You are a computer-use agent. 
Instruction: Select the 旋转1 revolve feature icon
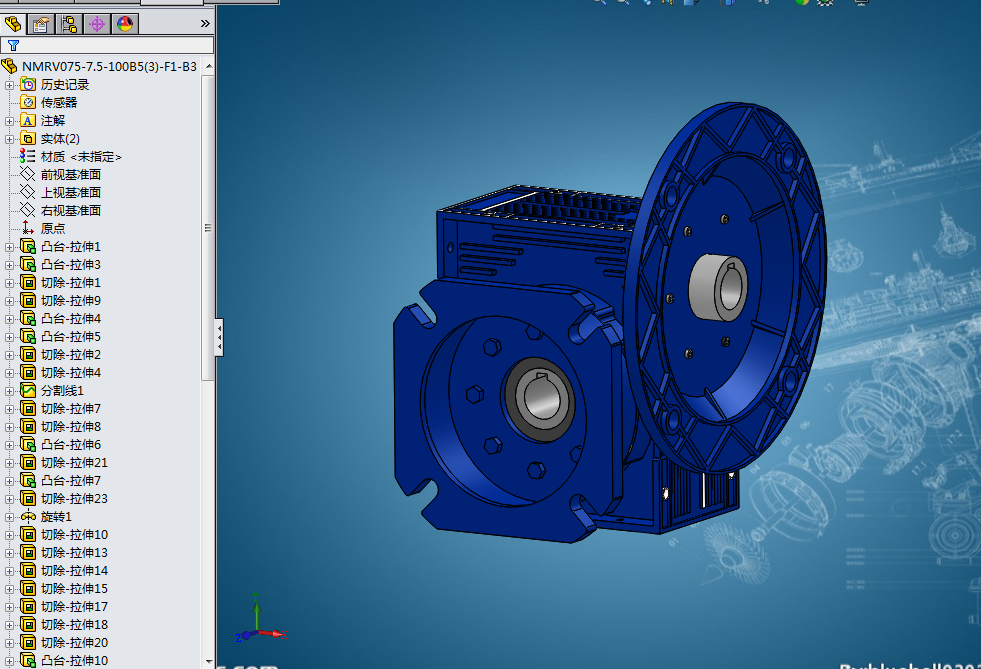point(28,516)
